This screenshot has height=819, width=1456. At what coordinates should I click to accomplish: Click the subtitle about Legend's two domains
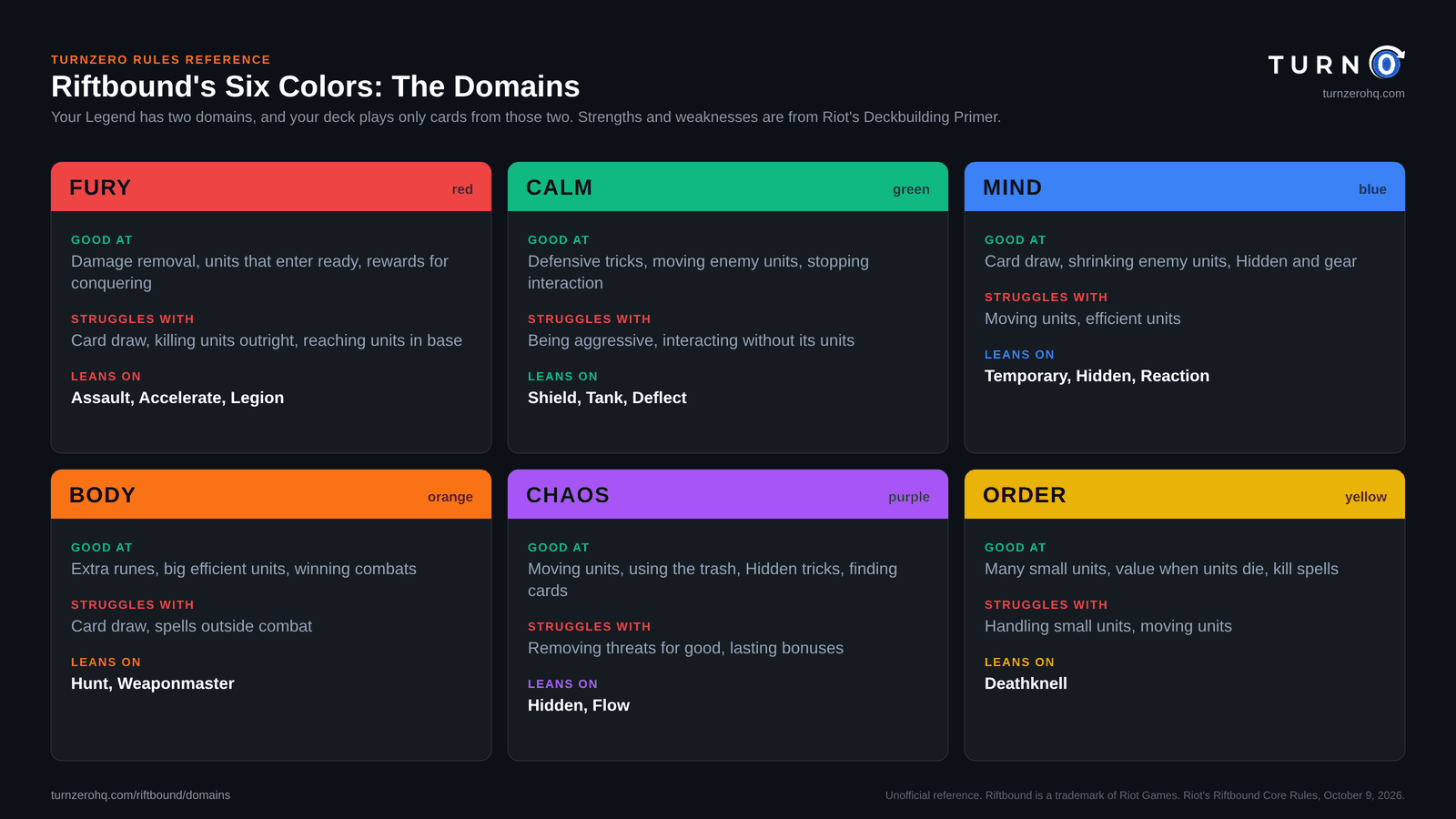point(526,117)
